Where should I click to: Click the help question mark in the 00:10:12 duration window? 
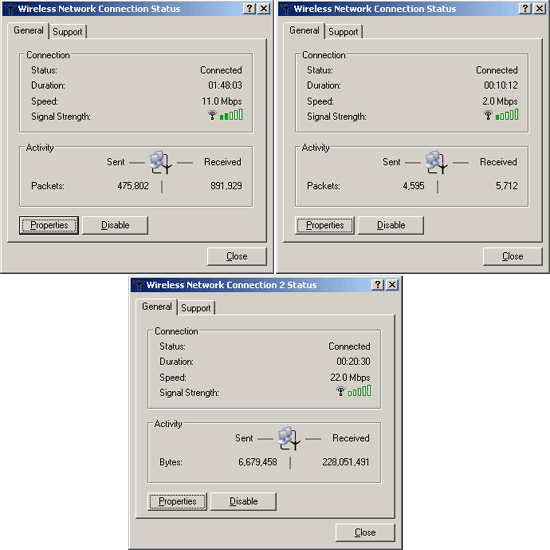pyautogui.click(x=525, y=8)
